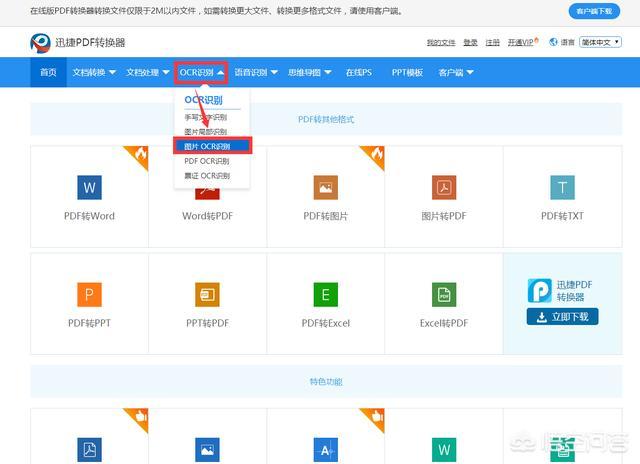Image resolution: width=640 pixels, height=464 pixels.
Task: Open the PDF转Word converter icon
Action: point(89,187)
